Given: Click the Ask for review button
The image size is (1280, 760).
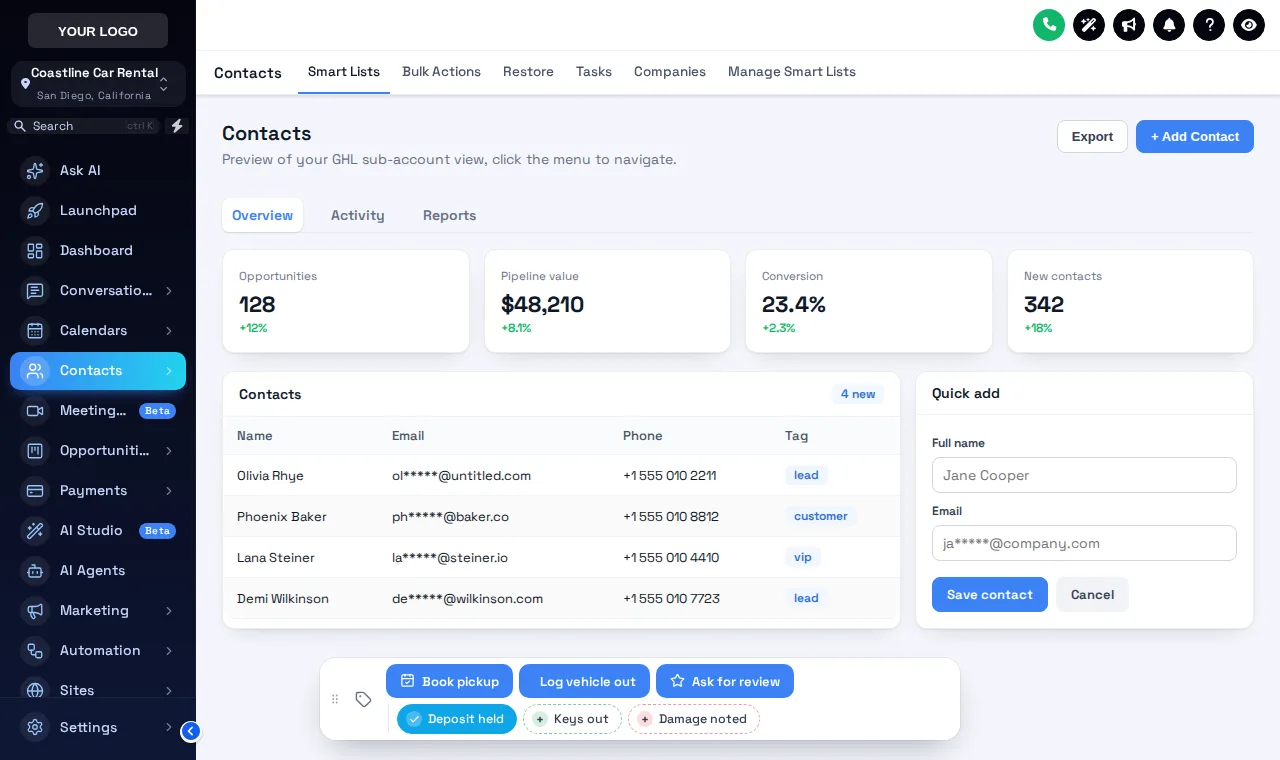Looking at the screenshot, I should click(x=725, y=681).
